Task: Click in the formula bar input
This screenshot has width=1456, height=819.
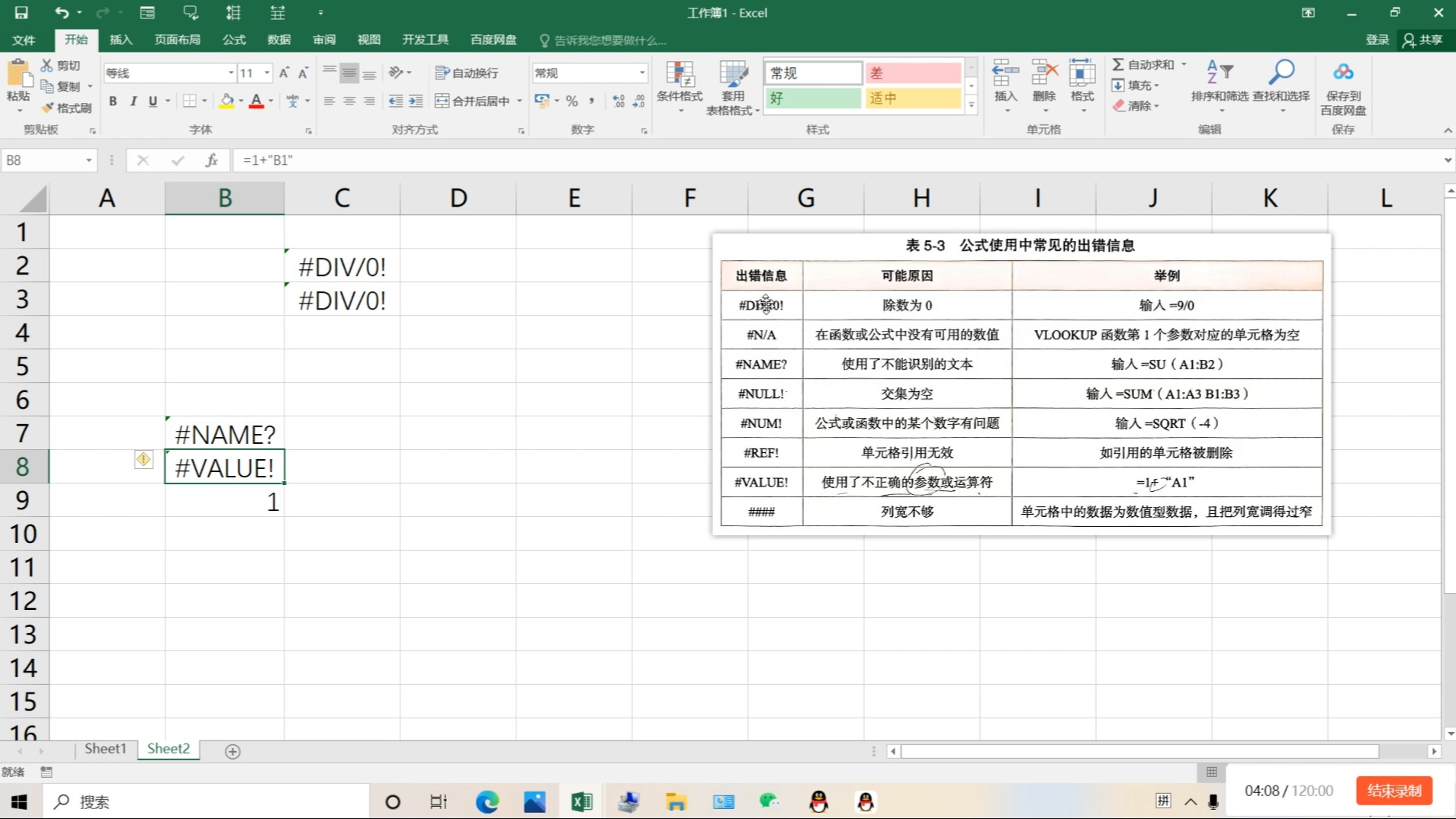Action: click(x=835, y=160)
